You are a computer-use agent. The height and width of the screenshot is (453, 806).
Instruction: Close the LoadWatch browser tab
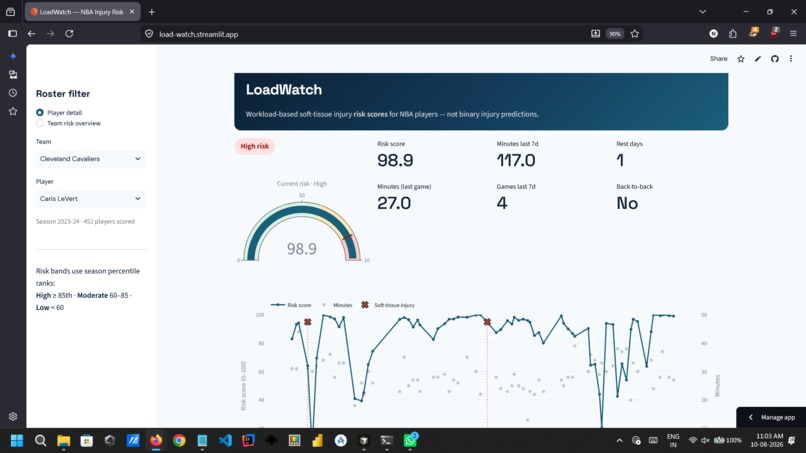pyautogui.click(x=132, y=12)
